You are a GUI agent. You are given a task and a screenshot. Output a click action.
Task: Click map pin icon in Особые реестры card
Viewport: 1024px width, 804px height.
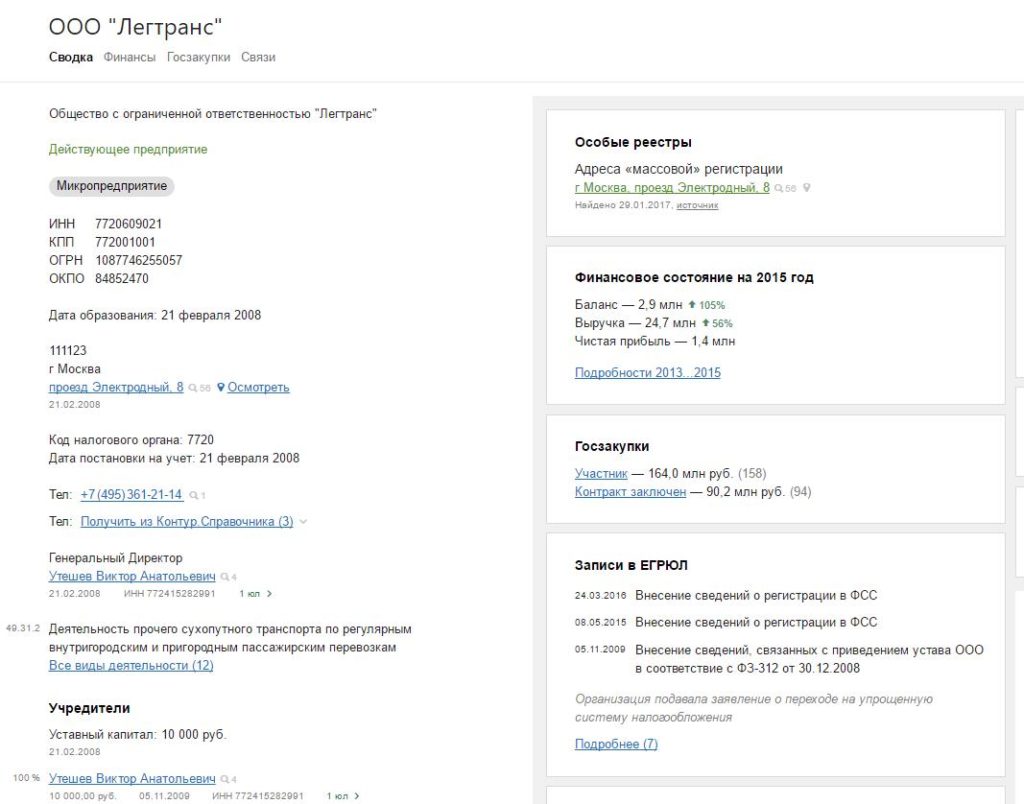click(x=807, y=188)
